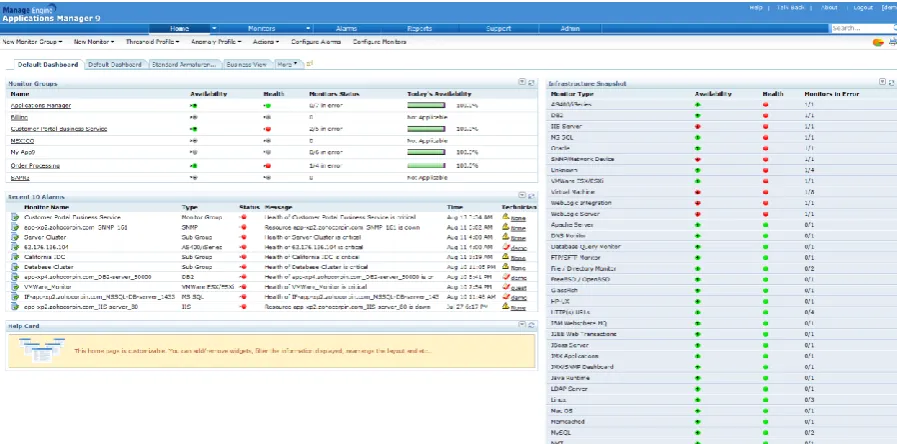
Task: Open the New Monitor dropdown
Action: coord(94,42)
